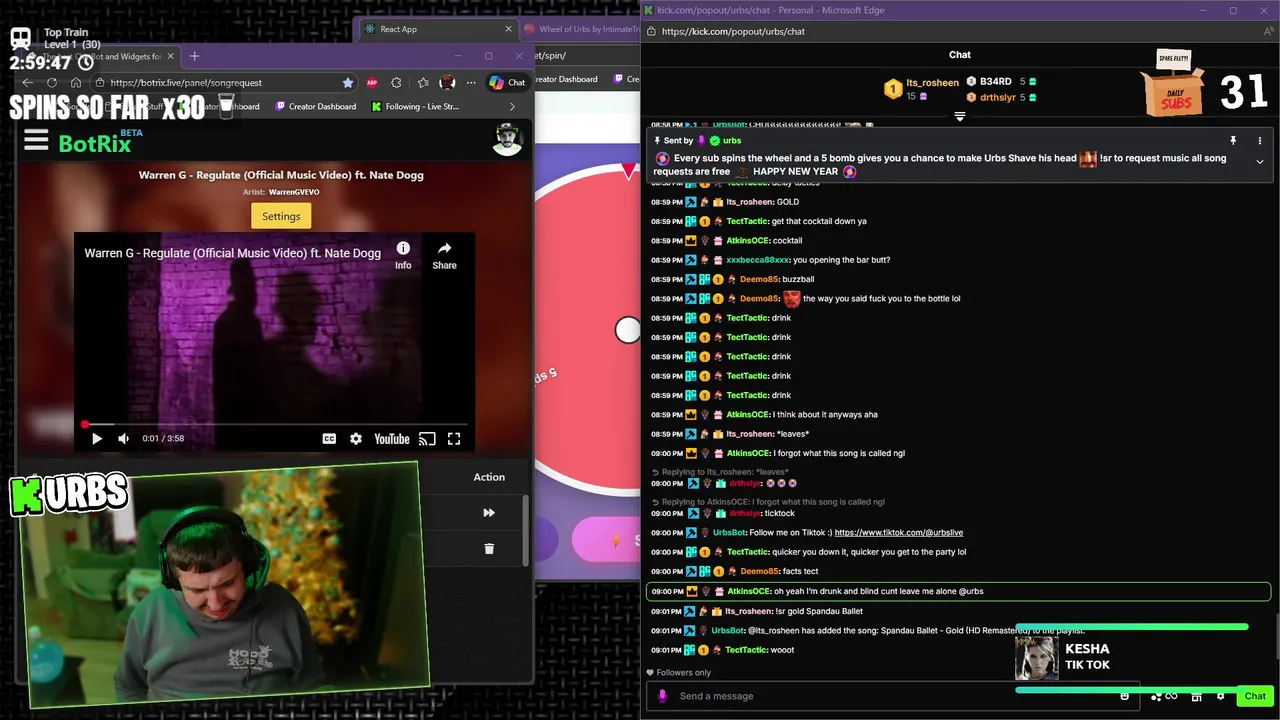Switch to the React App tab
1280x720 pixels.
pyautogui.click(x=437, y=29)
